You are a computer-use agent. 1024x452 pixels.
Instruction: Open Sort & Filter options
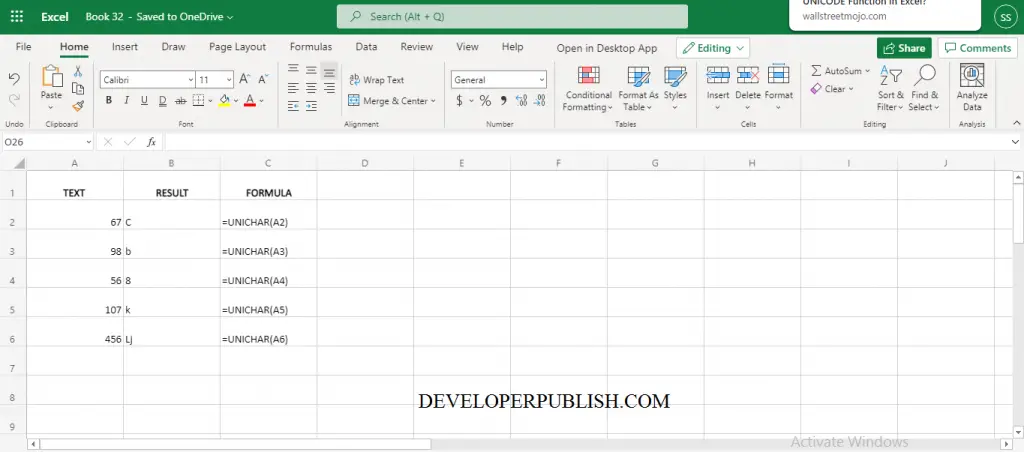[890, 88]
